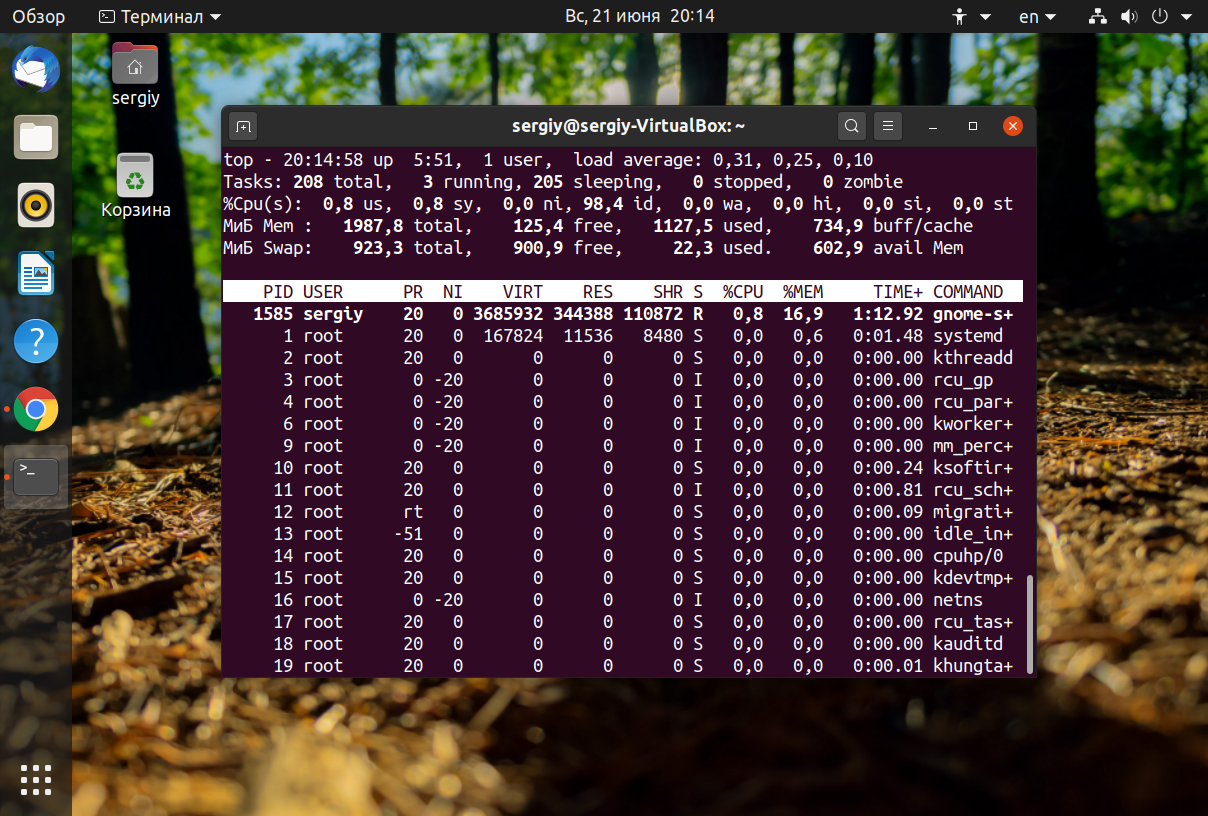Click the %MEM column header
The height and width of the screenshot is (816, 1208).
(x=803, y=292)
